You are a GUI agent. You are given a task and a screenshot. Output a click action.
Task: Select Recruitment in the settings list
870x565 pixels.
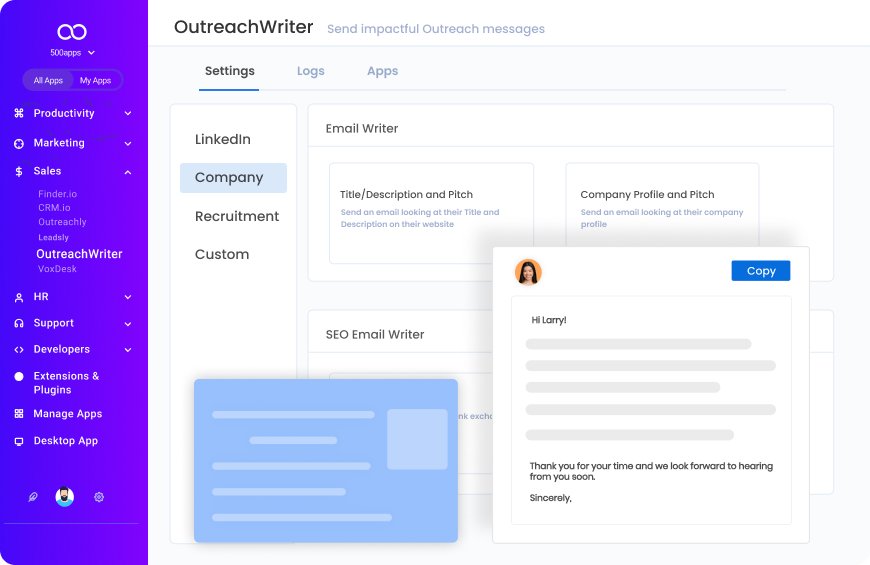click(237, 216)
